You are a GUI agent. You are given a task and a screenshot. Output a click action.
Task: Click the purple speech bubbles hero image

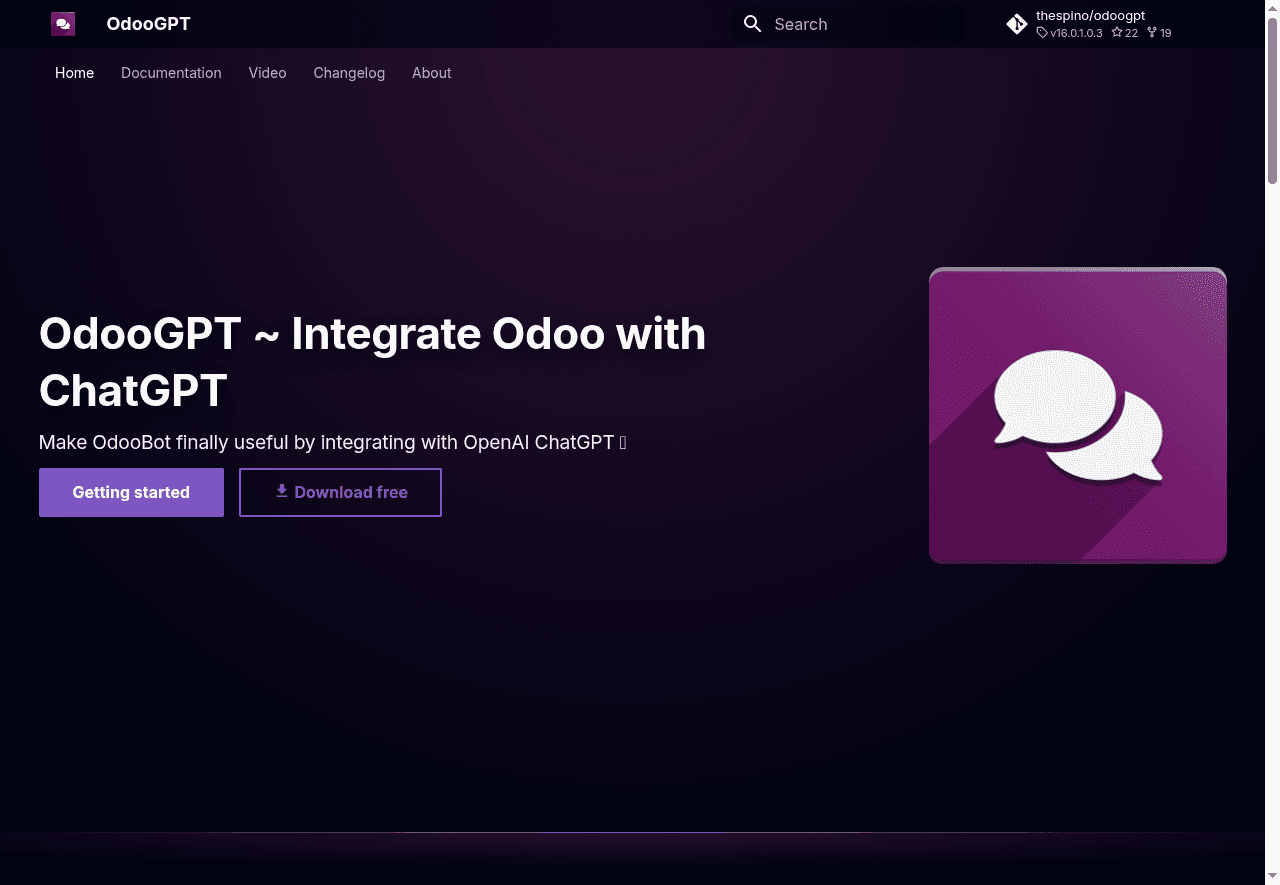click(1077, 415)
